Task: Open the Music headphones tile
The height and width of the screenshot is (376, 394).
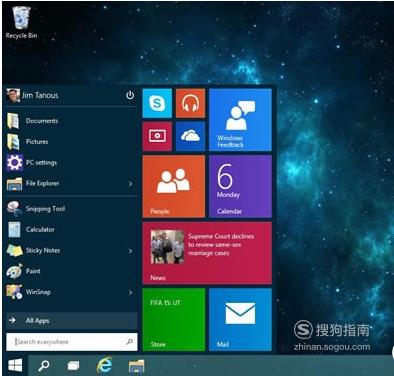Action: (x=190, y=103)
